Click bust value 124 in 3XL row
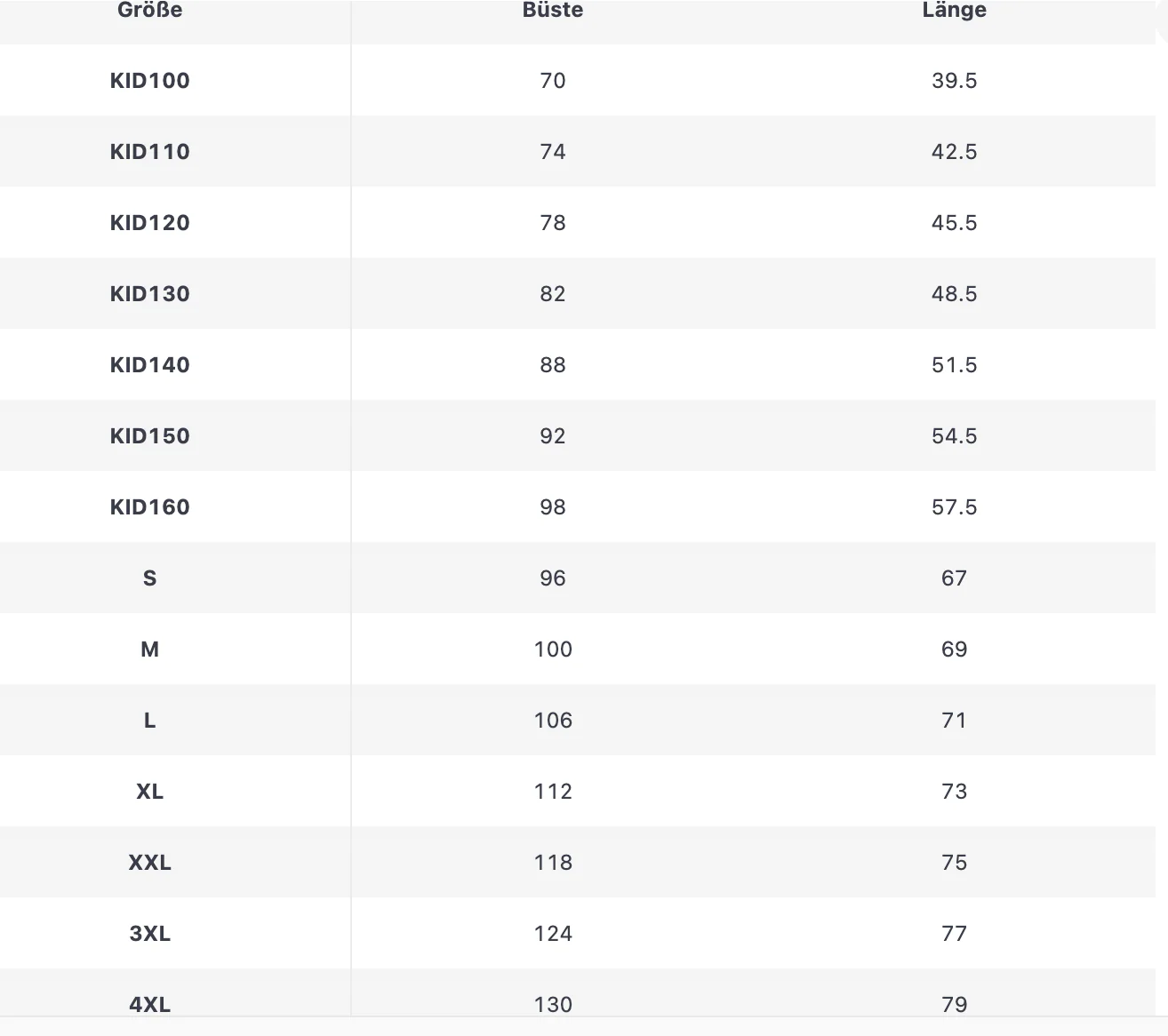Viewport: 1168px width, 1036px height. coord(553,933)
